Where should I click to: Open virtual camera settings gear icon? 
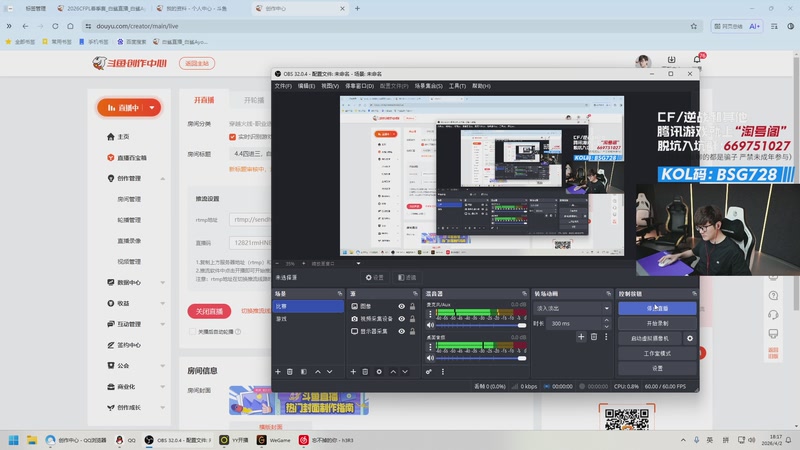point(690,338)
